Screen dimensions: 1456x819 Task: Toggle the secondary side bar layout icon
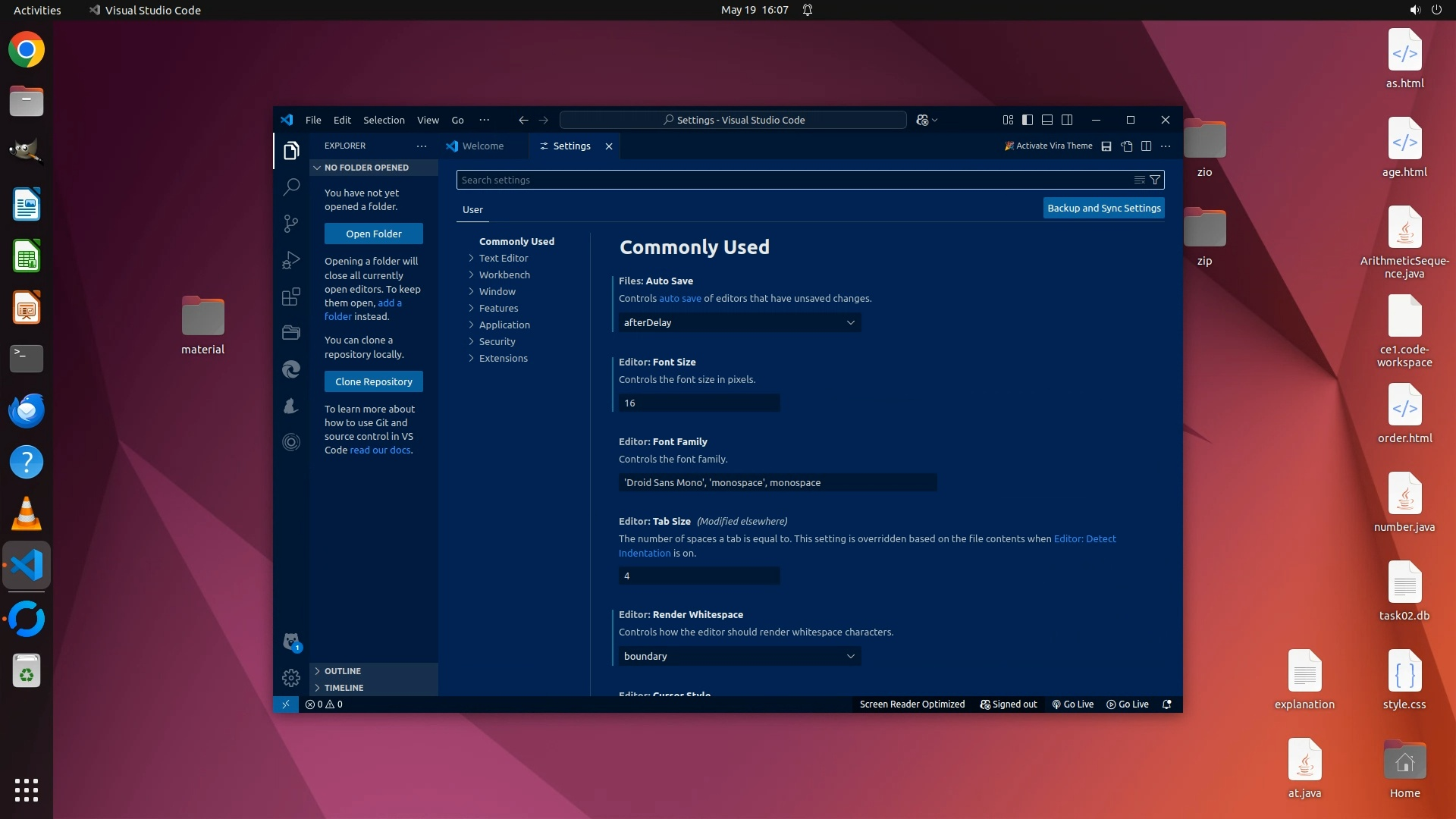[1067, 120]
